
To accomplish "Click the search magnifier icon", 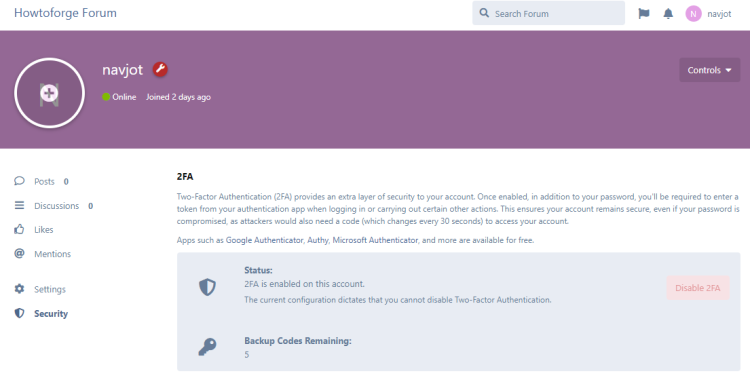I will [x=484, y=13].
